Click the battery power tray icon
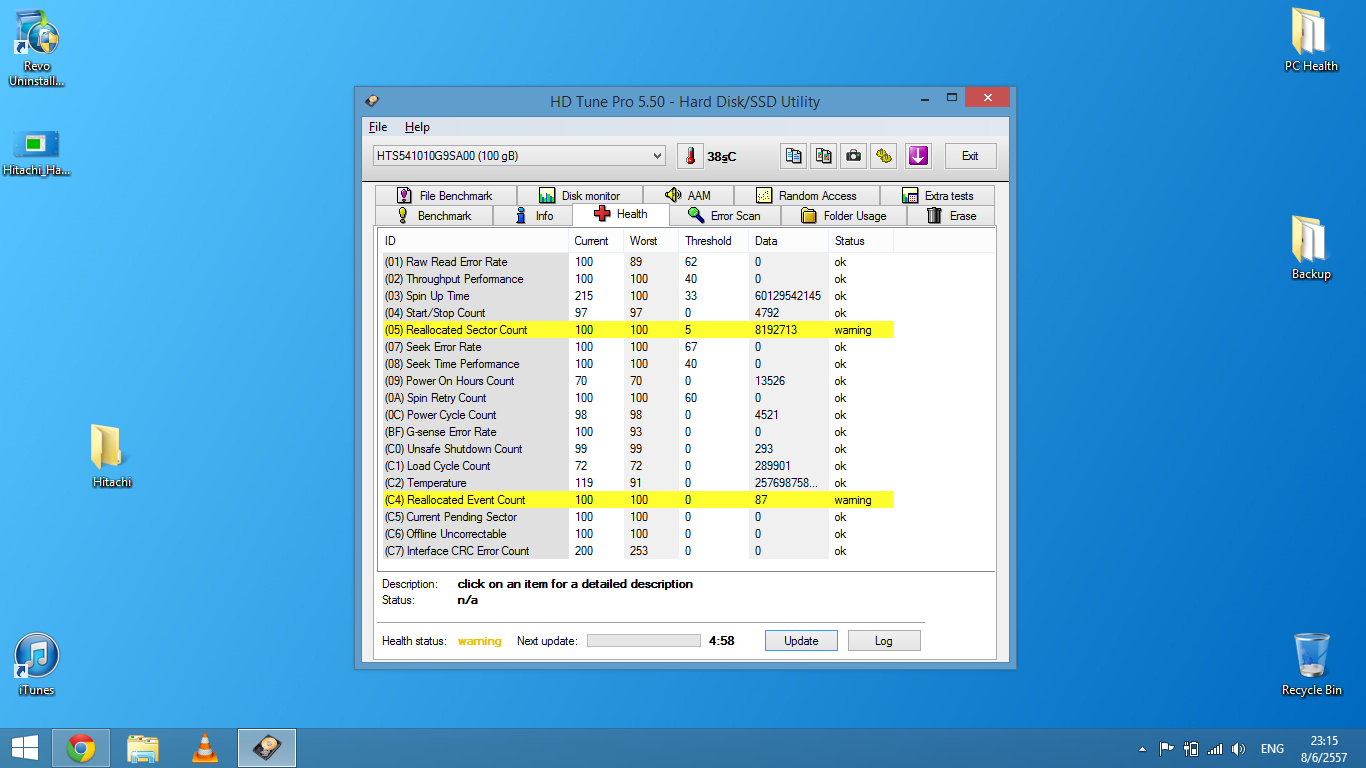 point(1190,749)
